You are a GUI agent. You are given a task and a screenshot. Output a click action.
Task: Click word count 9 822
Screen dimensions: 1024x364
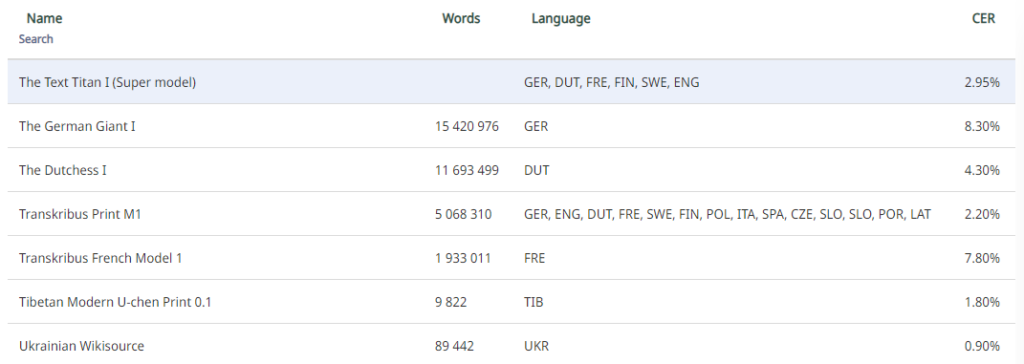(x=451, y=302)
